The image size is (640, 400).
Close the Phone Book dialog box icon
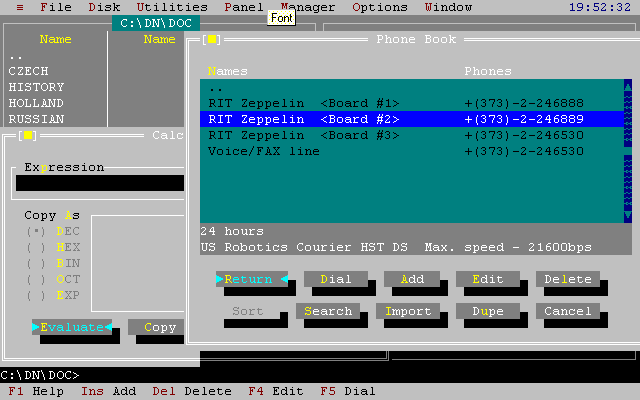click(x=212, y=39)
